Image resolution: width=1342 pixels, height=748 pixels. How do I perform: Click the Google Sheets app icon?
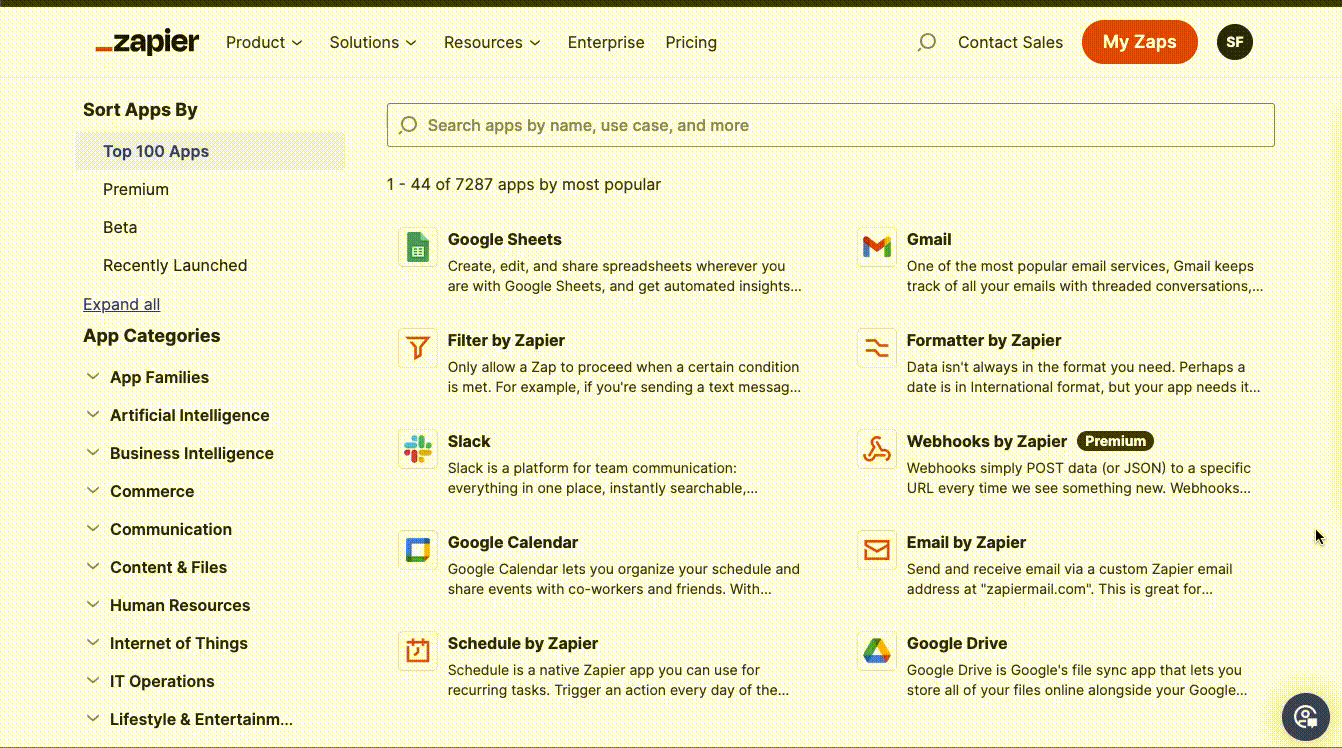(x=417, y=247)
